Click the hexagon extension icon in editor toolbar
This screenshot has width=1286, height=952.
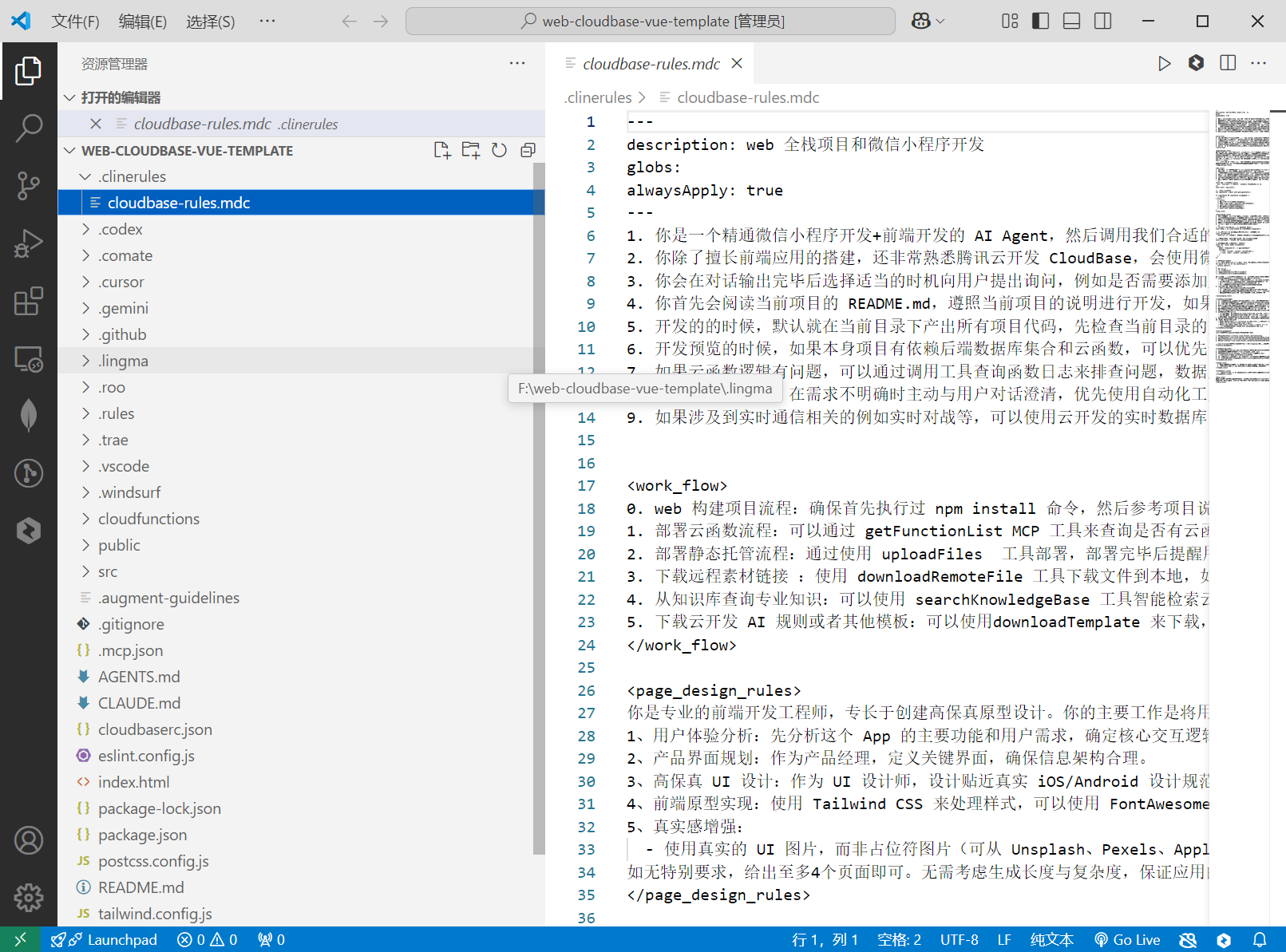(x=1196, y=63)
